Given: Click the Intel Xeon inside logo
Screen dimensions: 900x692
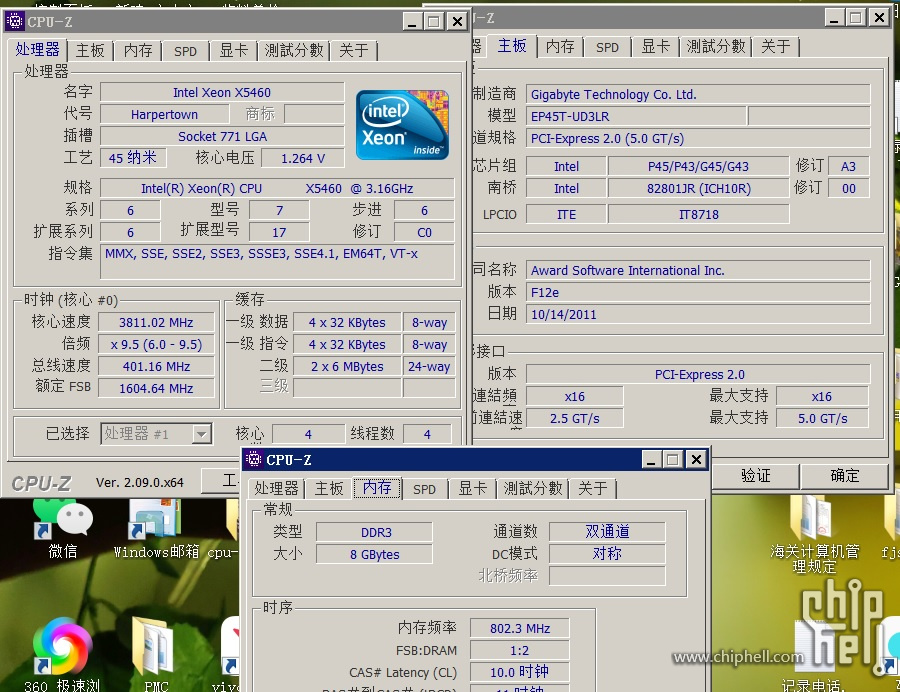Looking at the screenshot, I should (402, 125).
